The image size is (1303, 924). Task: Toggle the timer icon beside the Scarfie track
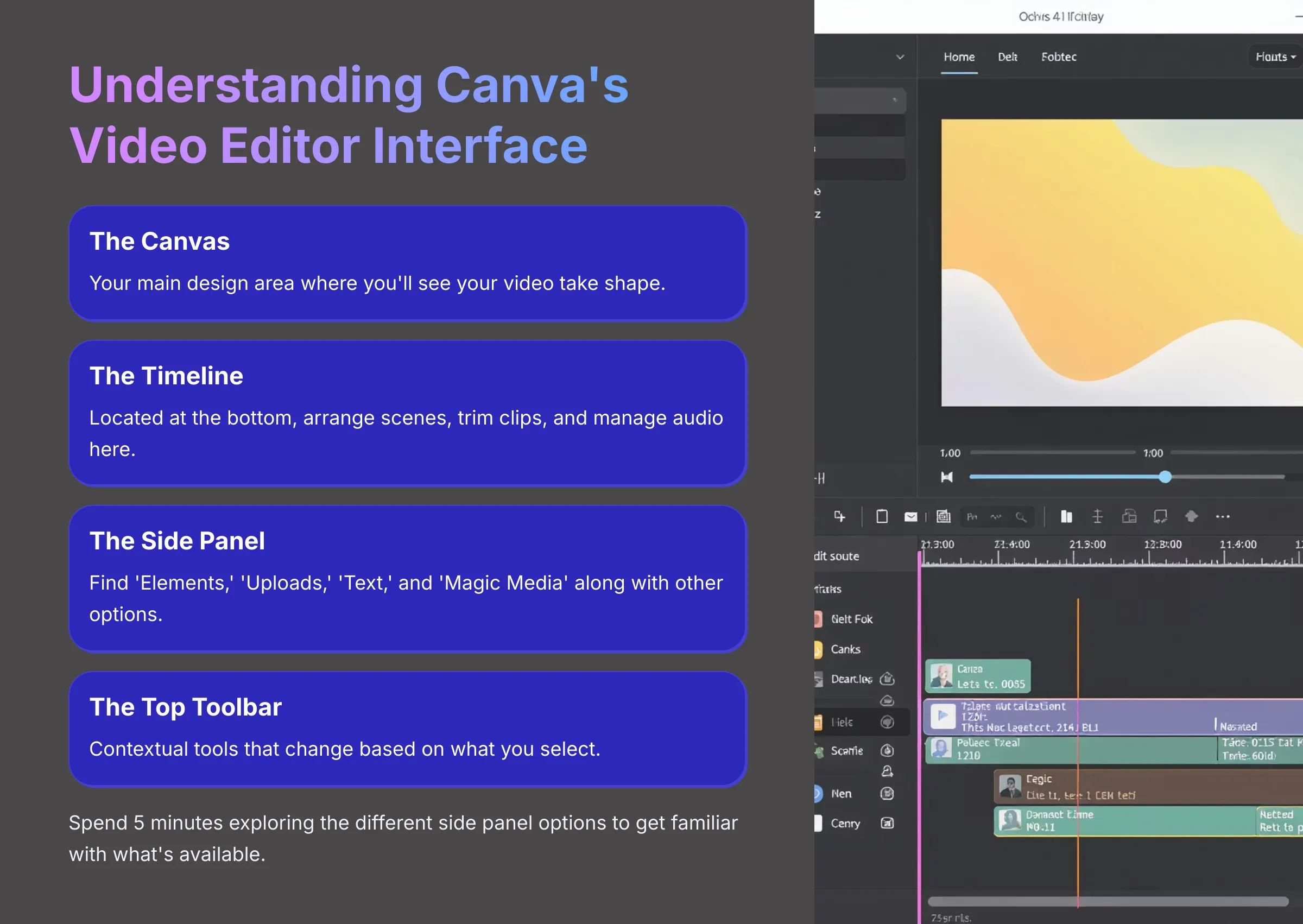(x=887, y=750)
